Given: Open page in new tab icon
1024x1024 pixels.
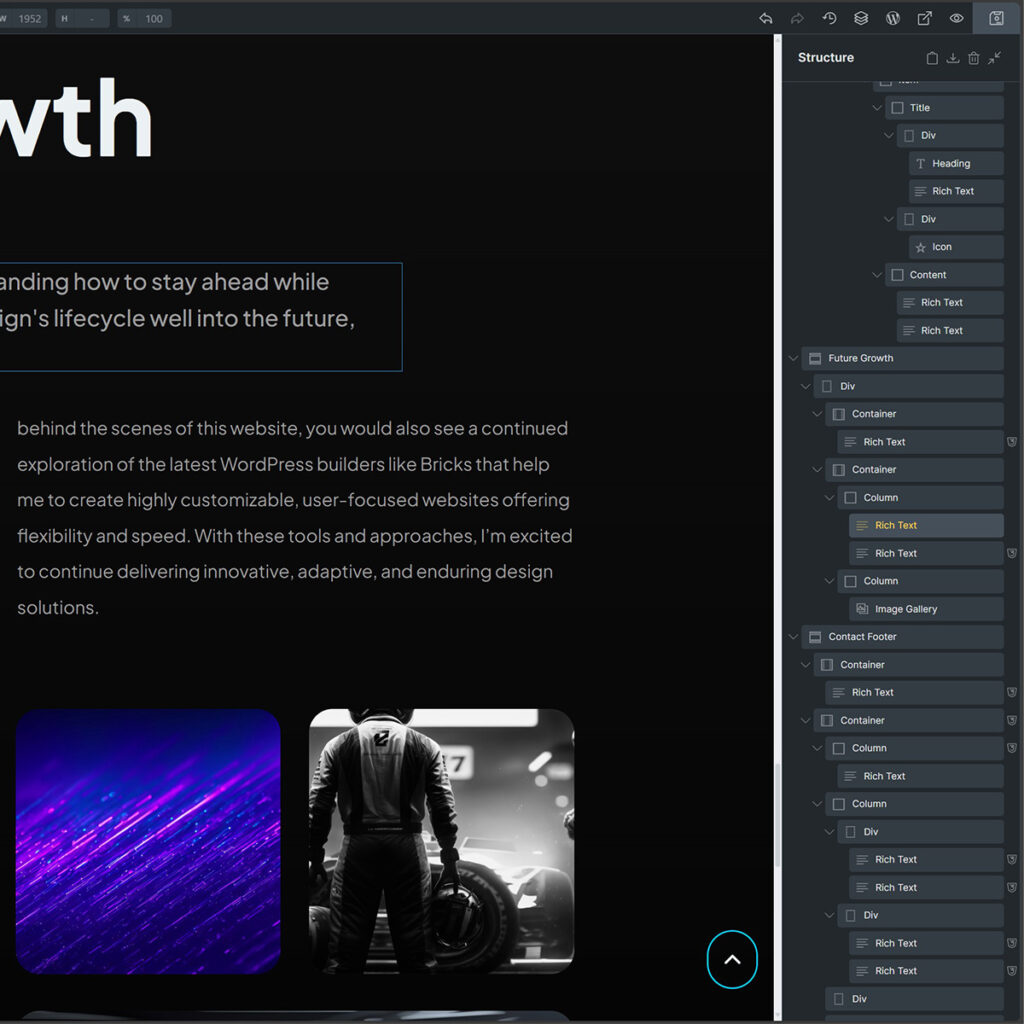Looking at the screenshot, I should pos(925,18).
